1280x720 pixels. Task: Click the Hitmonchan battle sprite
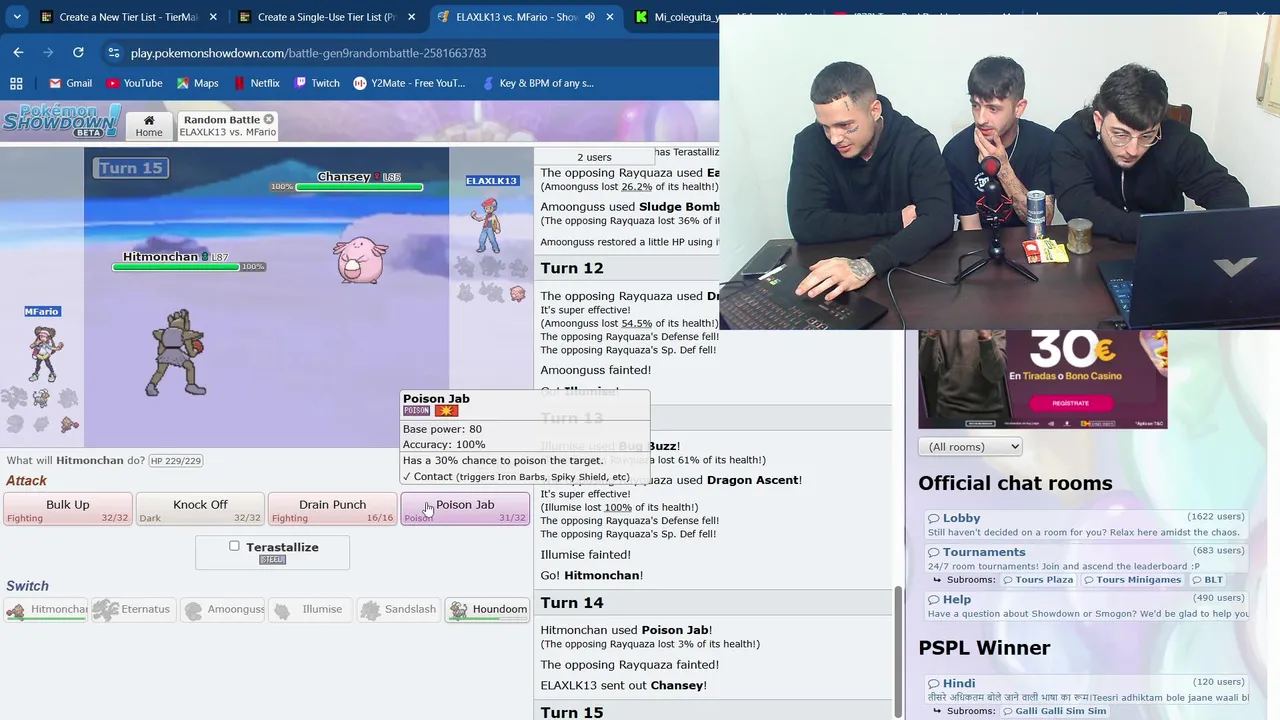coord(178,352)
